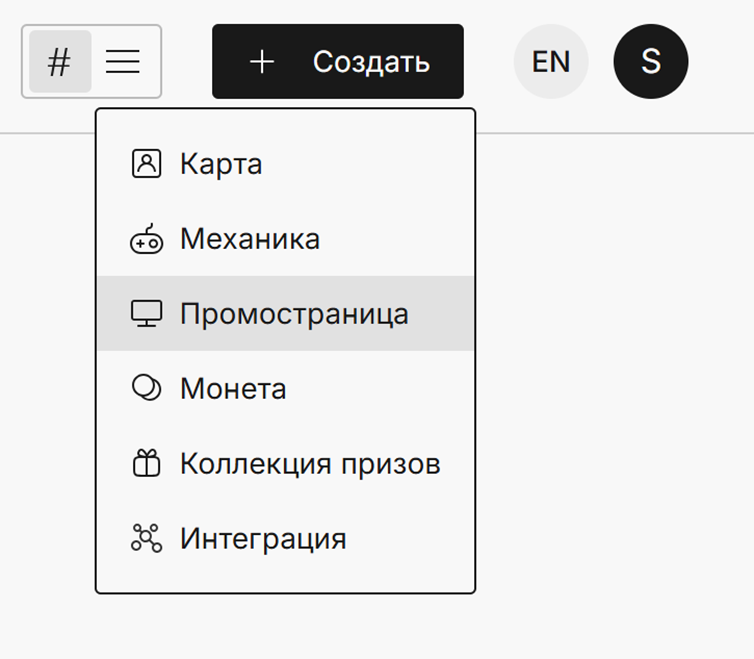Click the plus icon in the Создать button
The width and height of the screenshot is (754, 659).
point(262,62)
